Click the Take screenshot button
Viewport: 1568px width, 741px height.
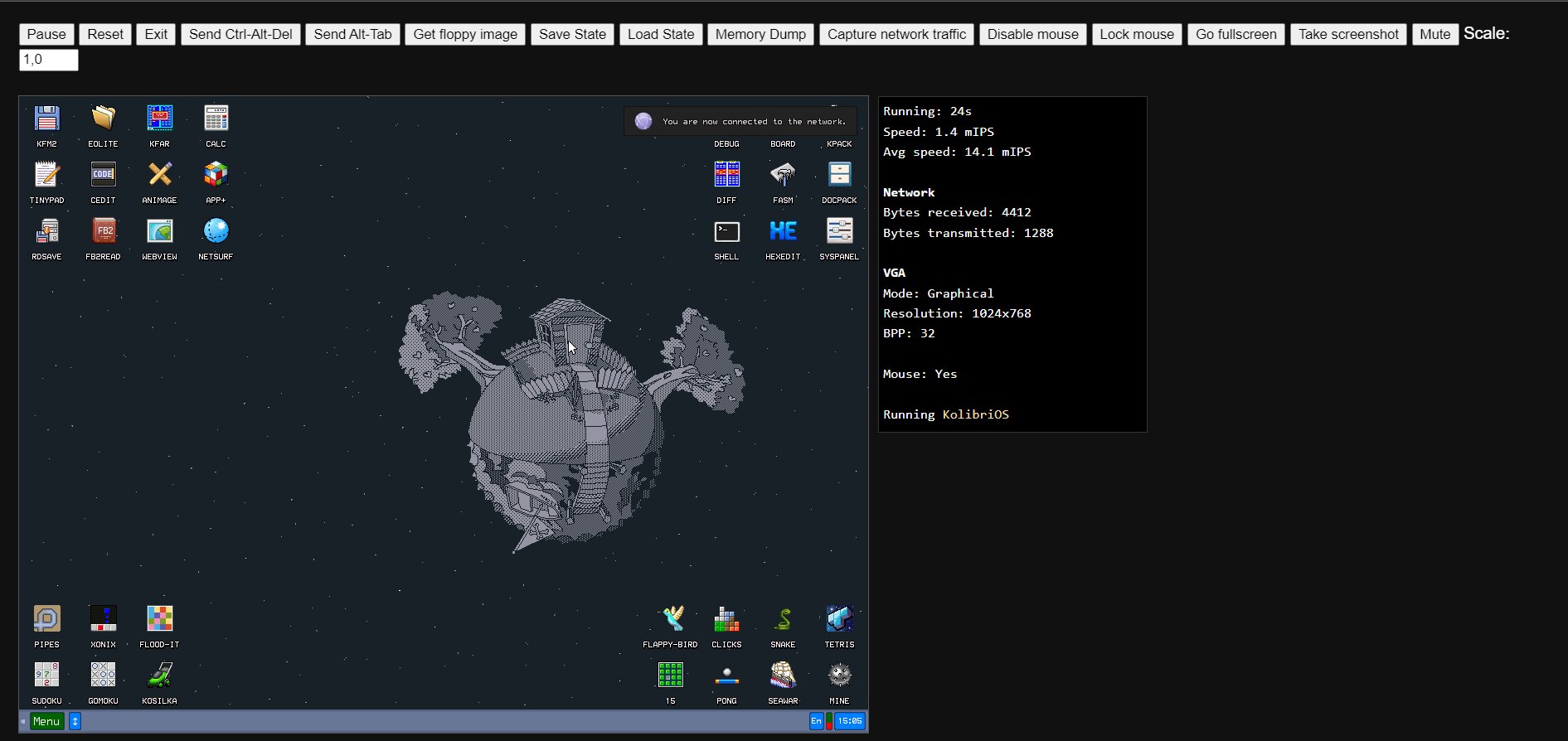[1348, 34]
